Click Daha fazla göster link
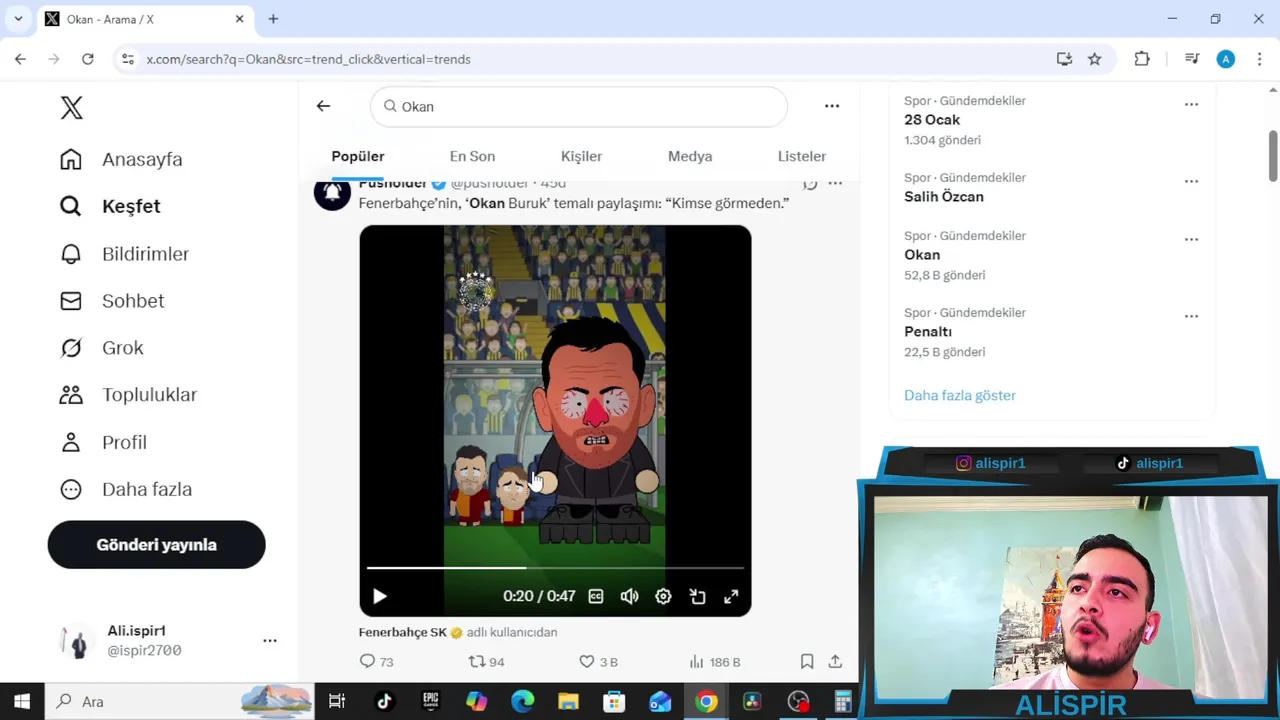1280x720 pixels. 960,395
